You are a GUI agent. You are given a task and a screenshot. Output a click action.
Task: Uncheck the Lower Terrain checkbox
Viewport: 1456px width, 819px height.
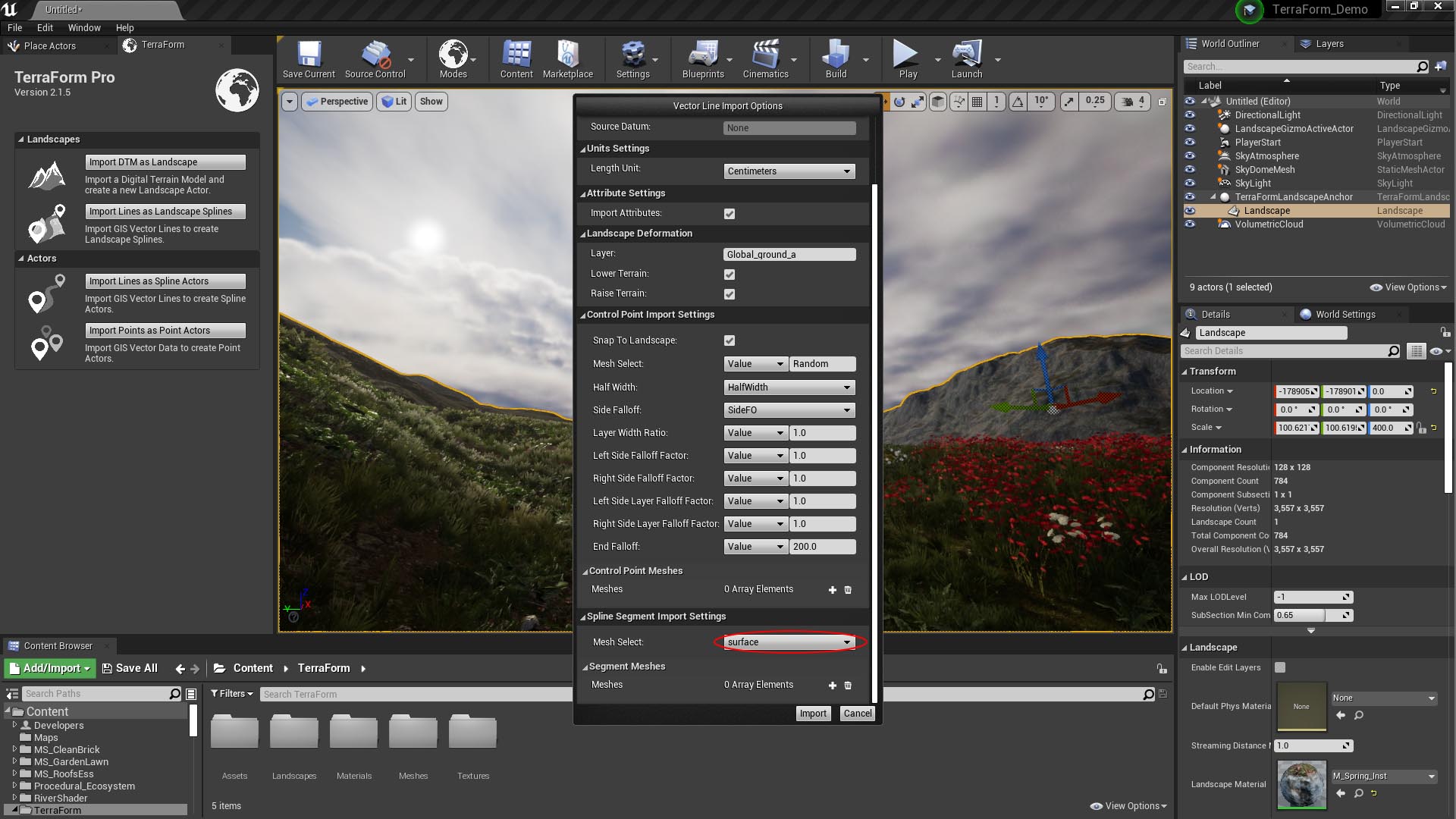(x=730, y=275)
